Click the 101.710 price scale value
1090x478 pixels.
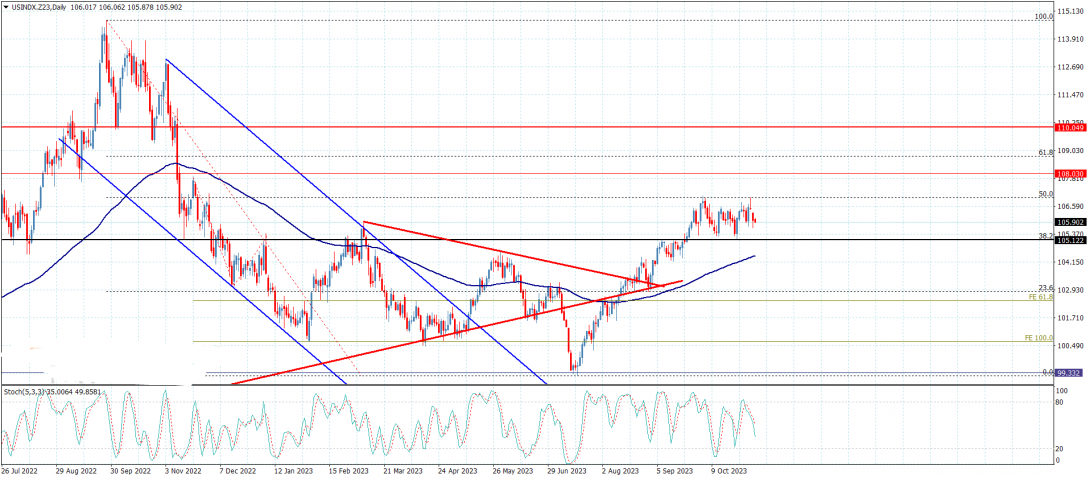click(x=1072, y=318)
